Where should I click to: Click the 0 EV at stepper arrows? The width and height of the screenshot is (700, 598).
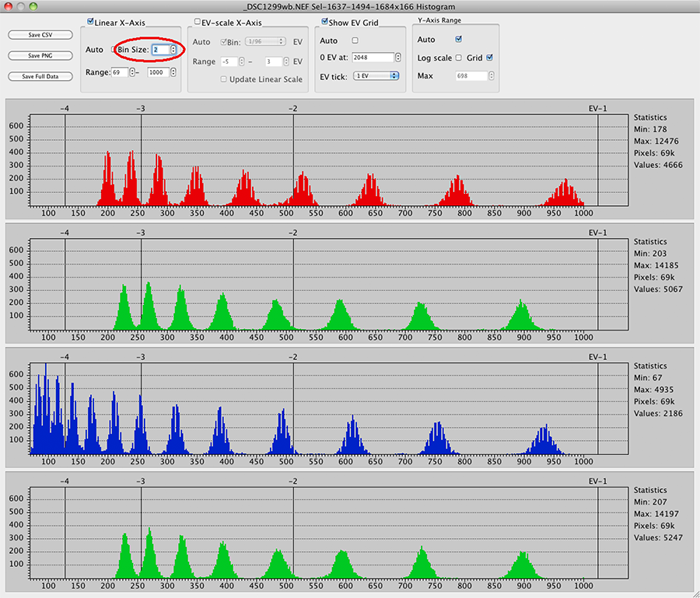pos(398,58)
